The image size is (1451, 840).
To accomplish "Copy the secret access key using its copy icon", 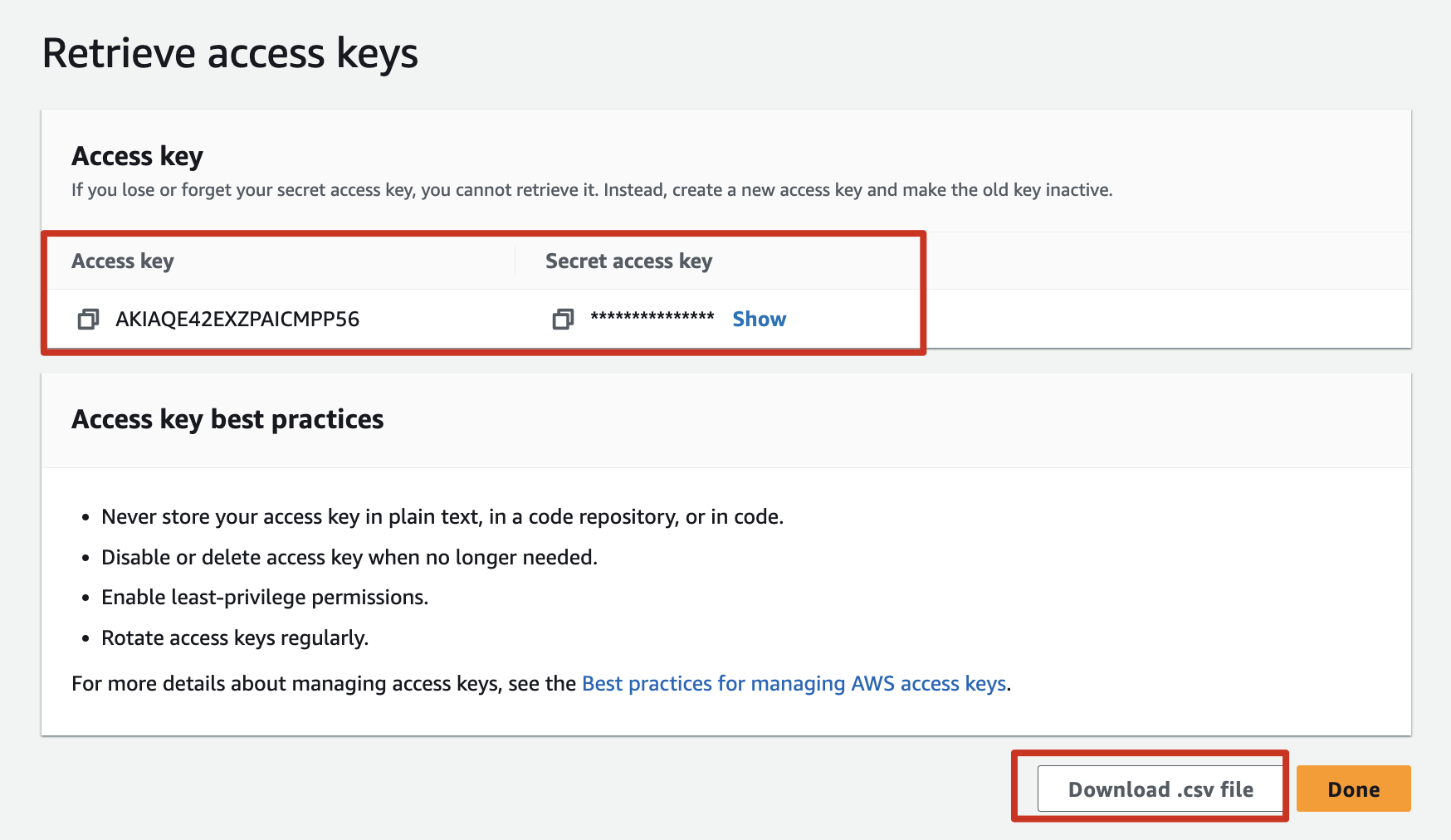I will click(x=563, y=319).
